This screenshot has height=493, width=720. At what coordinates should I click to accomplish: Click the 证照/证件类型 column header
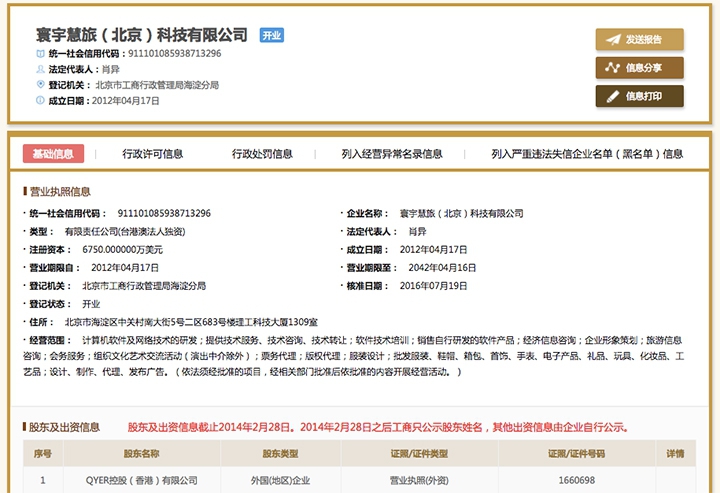tap(419, 454)
